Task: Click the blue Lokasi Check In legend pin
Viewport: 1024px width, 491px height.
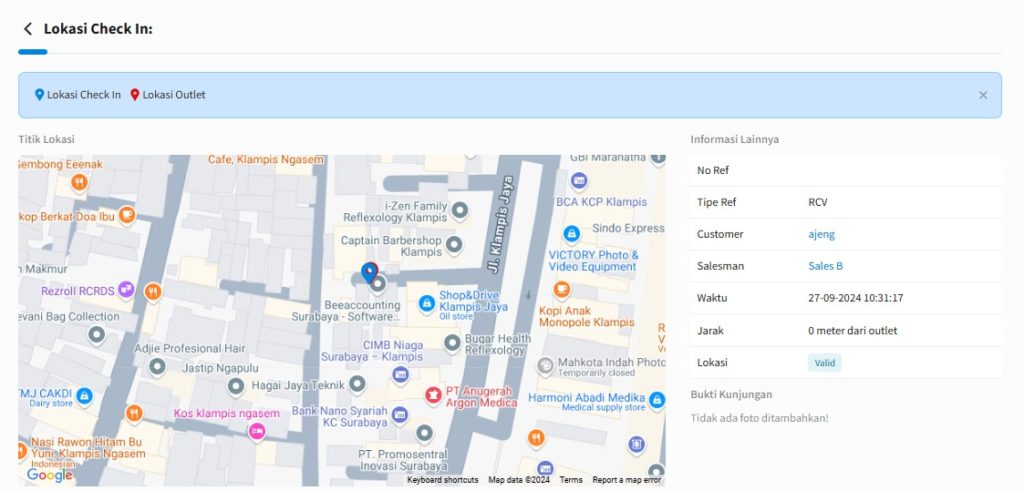Action: (x=39, y=95)
